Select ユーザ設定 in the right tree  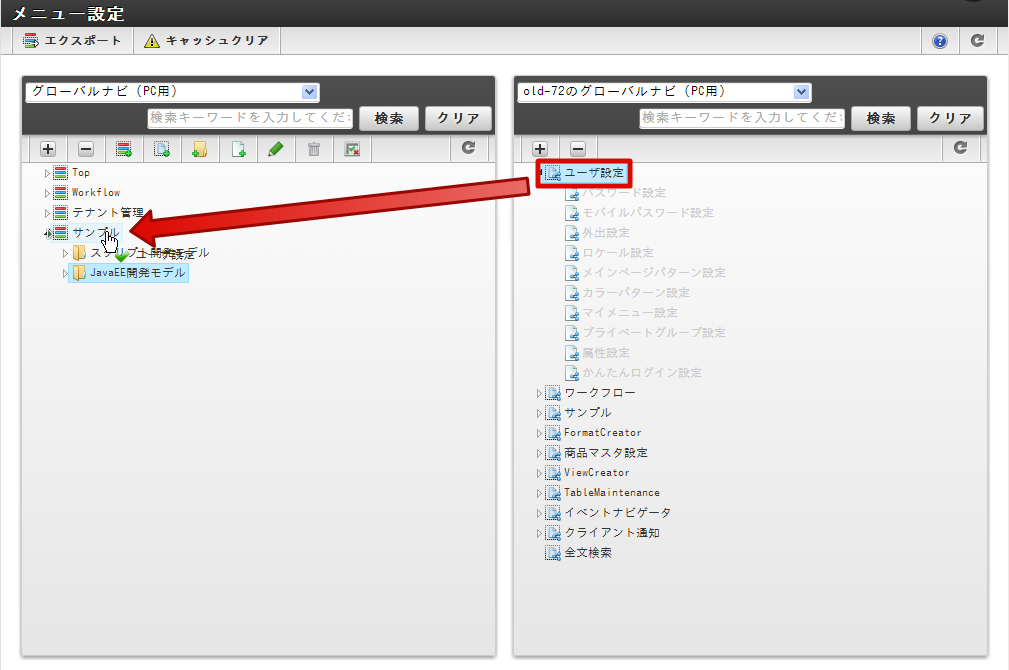tap(594, 172)
